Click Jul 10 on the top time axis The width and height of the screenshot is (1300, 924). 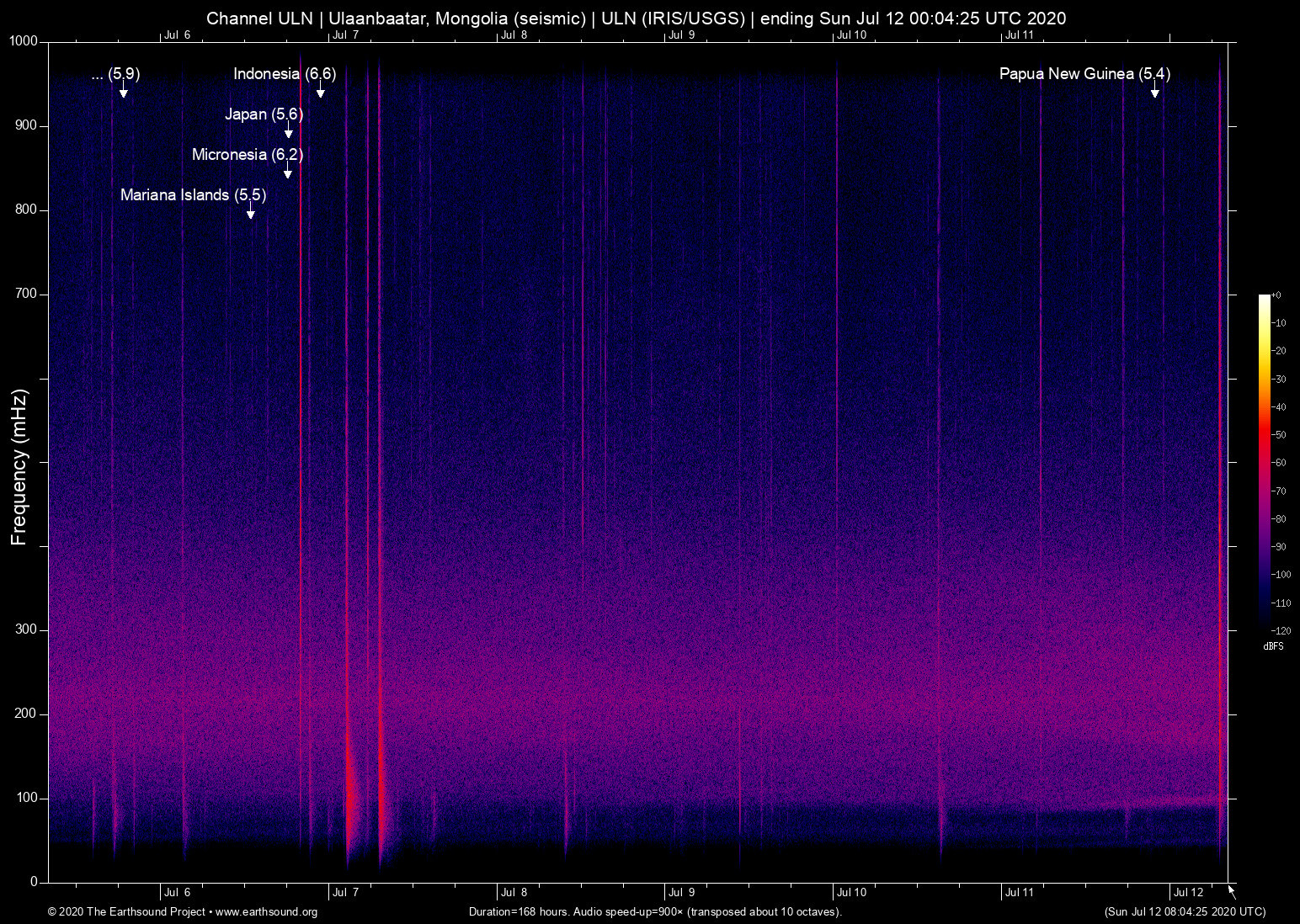click(851, 35)
